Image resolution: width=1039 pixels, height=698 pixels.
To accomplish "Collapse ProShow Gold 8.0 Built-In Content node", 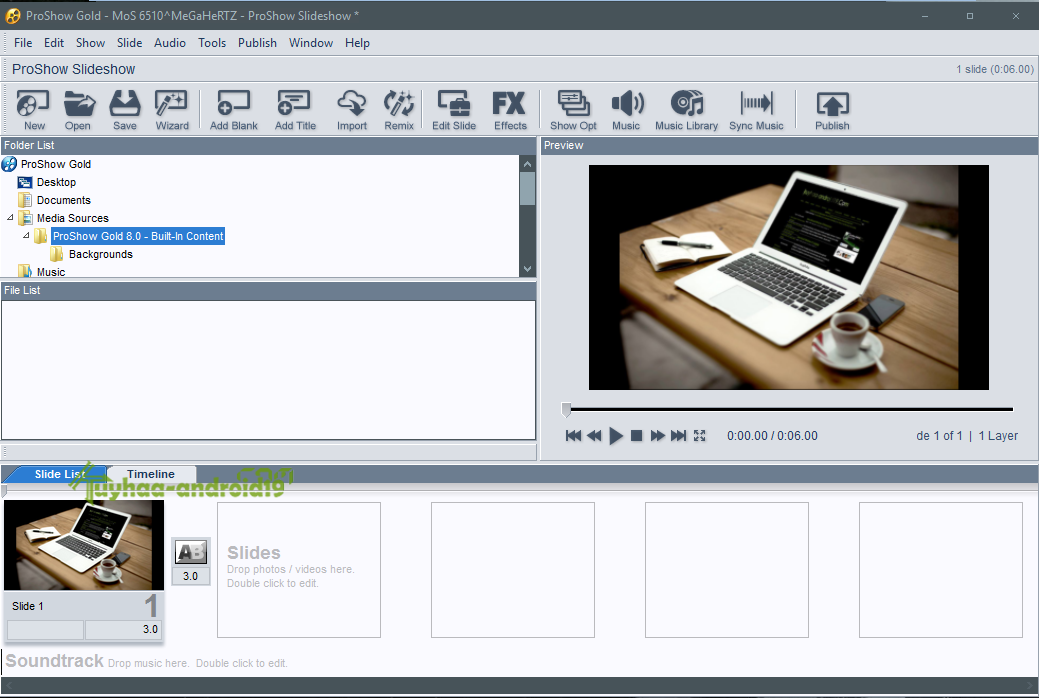I will coord(26,235).
